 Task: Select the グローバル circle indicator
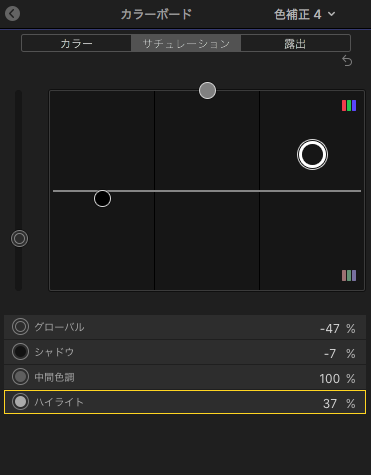[20, 327]
